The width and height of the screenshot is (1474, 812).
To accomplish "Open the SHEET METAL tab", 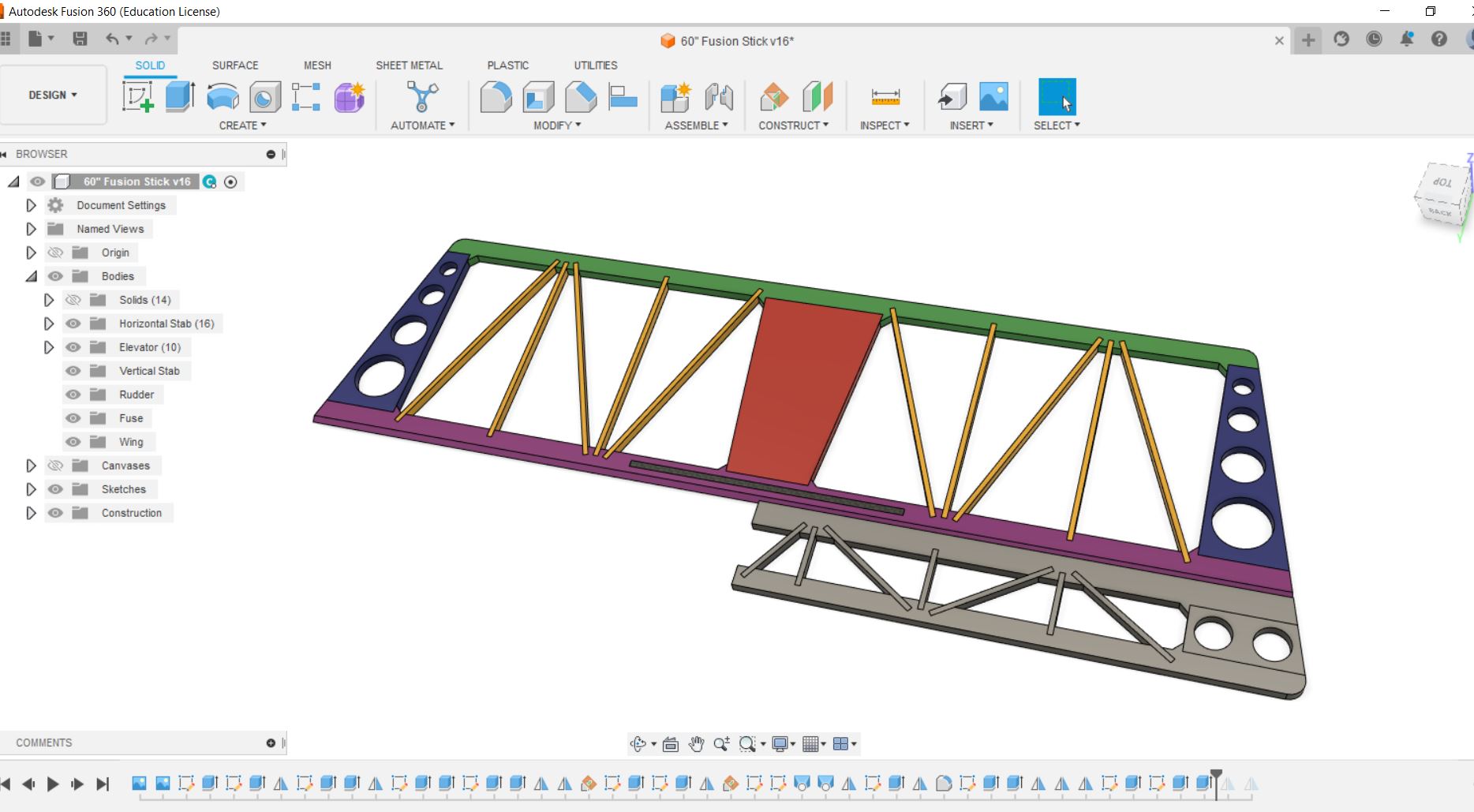I will coord(409,65).
